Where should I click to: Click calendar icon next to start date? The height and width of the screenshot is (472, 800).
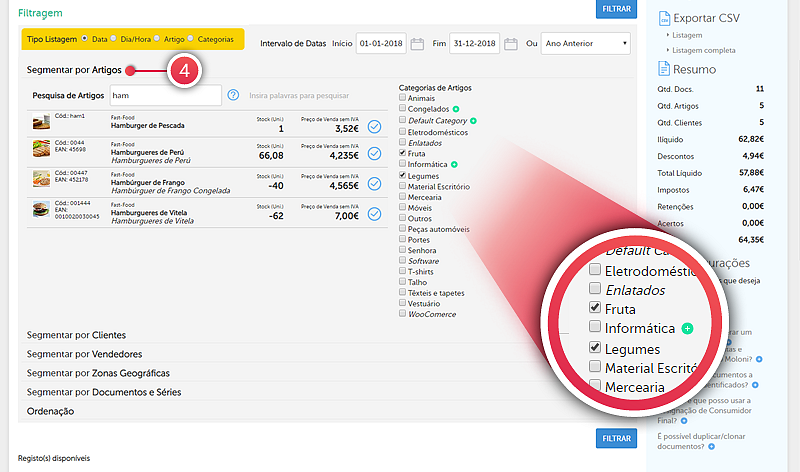[427, 44]
